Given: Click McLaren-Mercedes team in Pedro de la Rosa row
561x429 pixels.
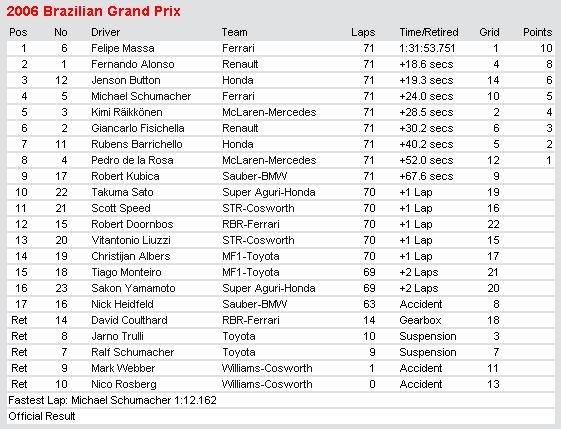Looking at the screenshot, I should click(x=269, y=160).
